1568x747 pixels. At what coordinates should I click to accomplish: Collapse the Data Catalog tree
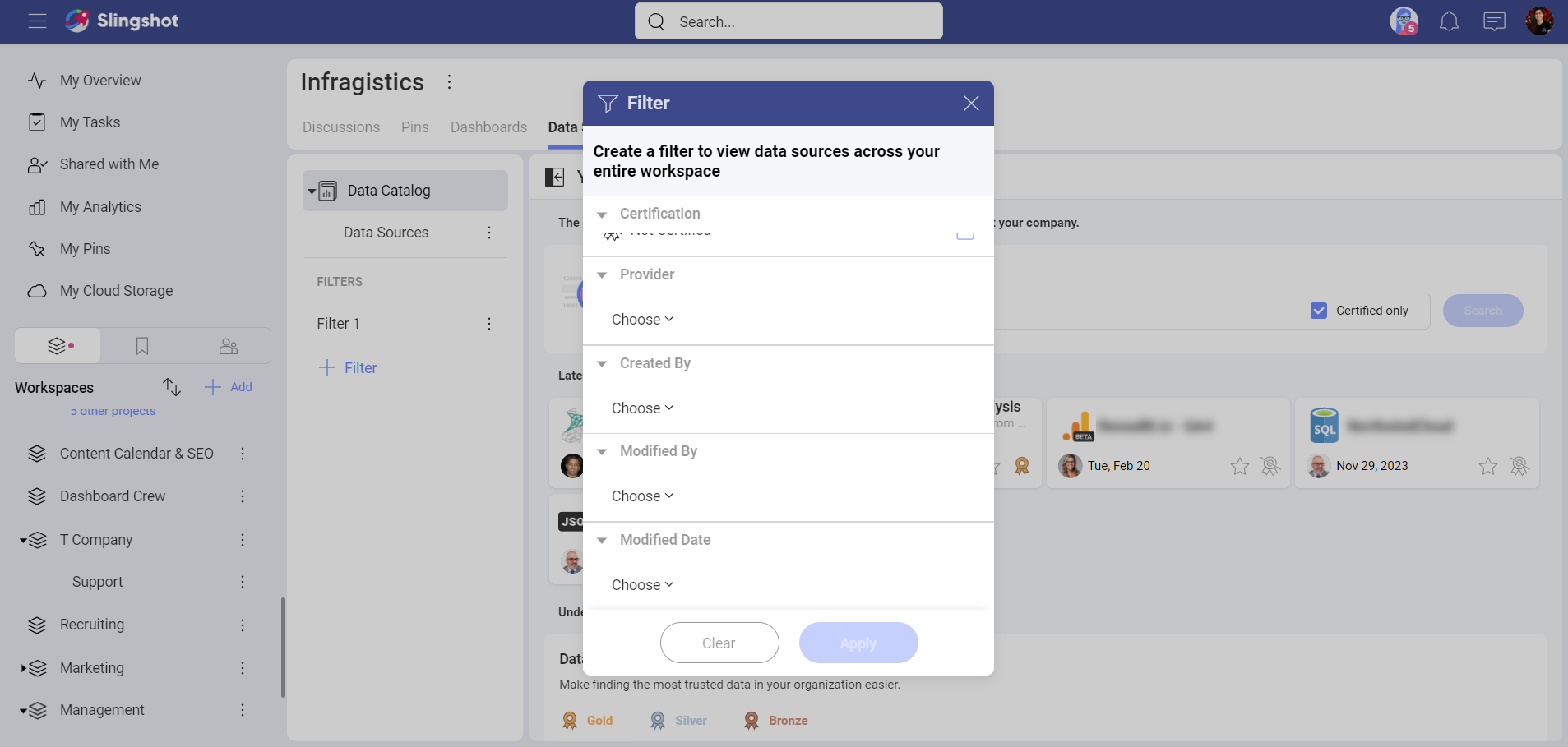312,191
